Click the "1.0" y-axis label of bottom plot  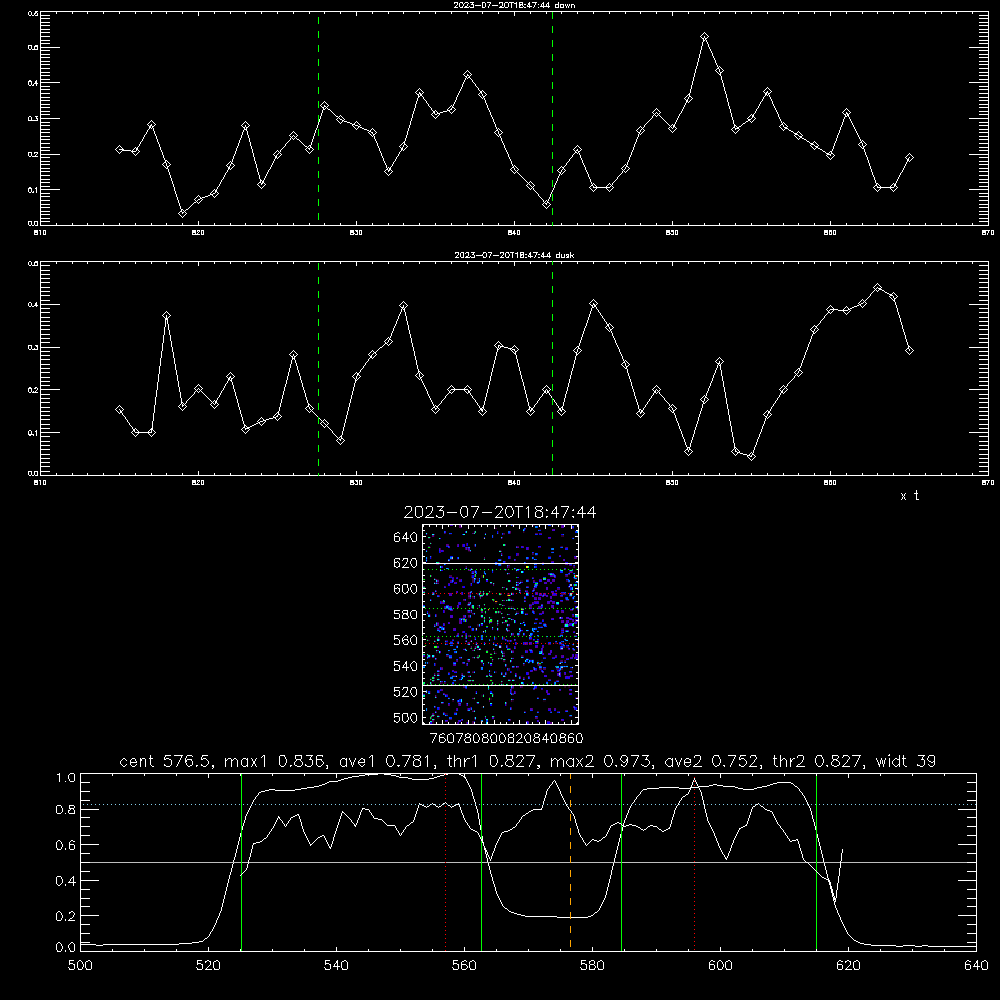[66, 778]
